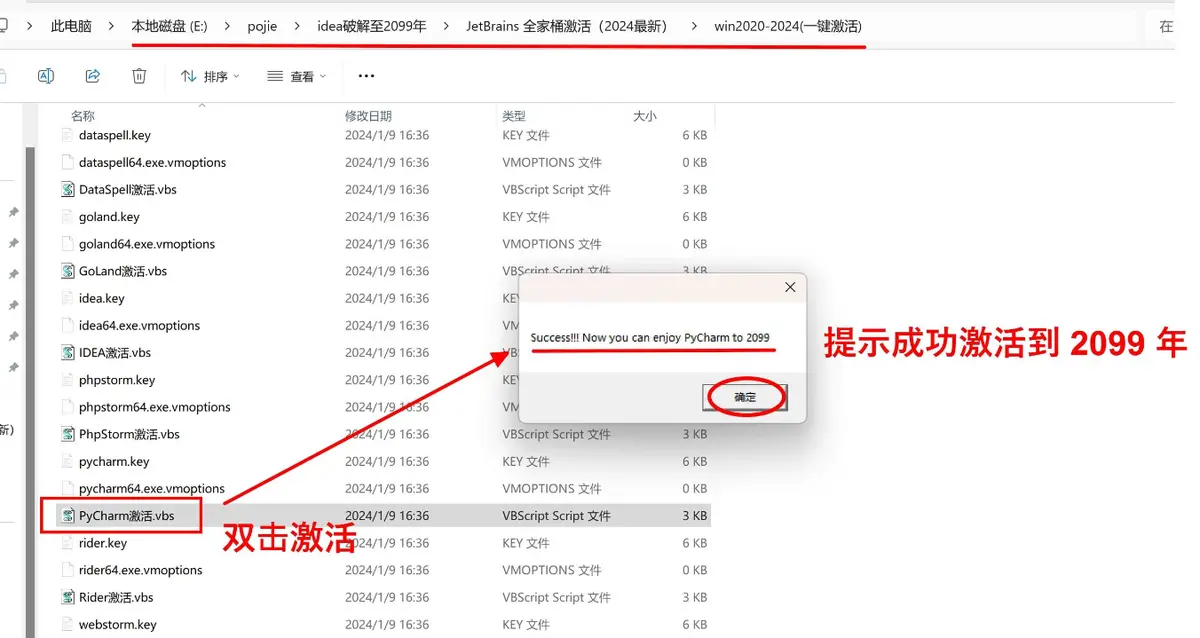Select the file phpstorm64.exe.vmoptions
Image resolution: width=1200 pixels, height=638 pixels.
[x=155, y=407]
